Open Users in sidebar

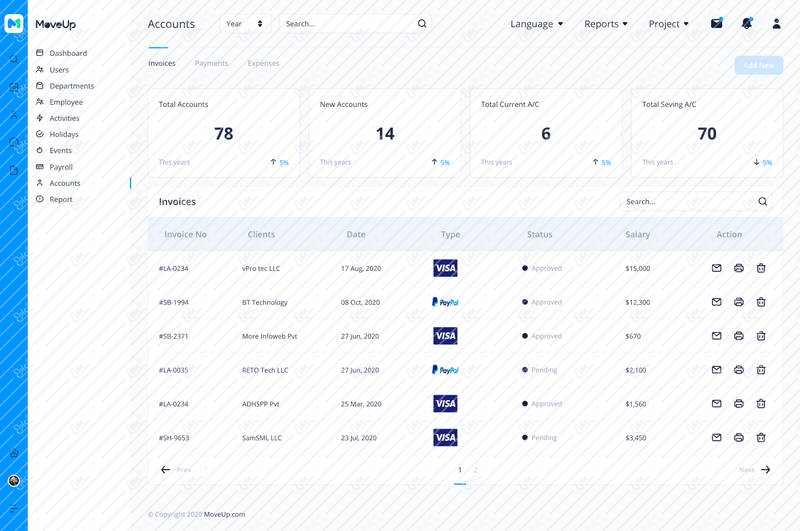53,70
